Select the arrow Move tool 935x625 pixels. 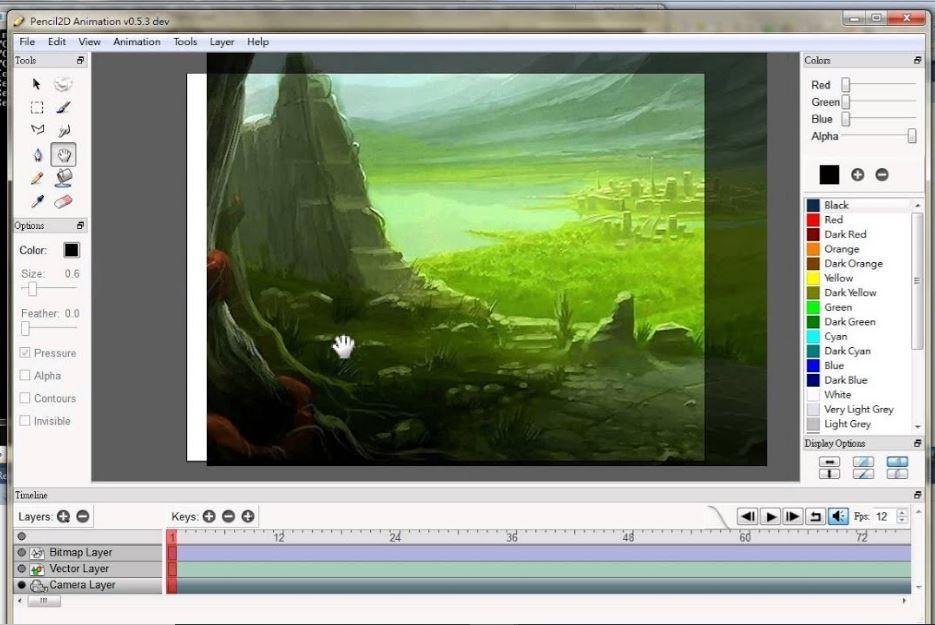pyautogui.click(x=36, y=84)
